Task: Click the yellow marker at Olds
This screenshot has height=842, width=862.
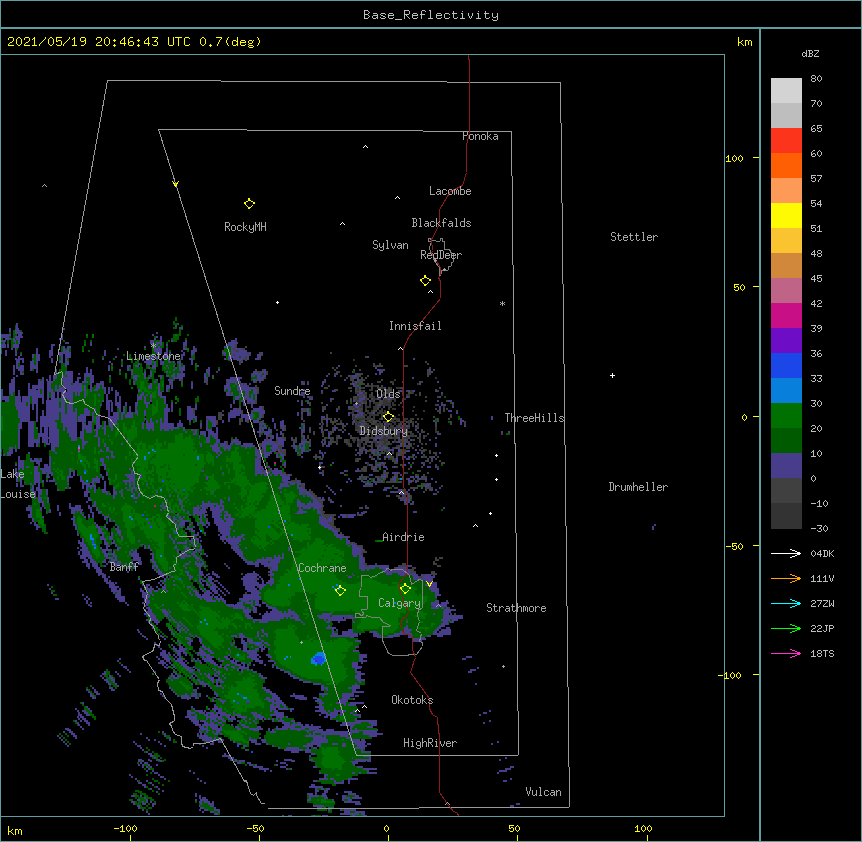Action: [x=388, y=416]
